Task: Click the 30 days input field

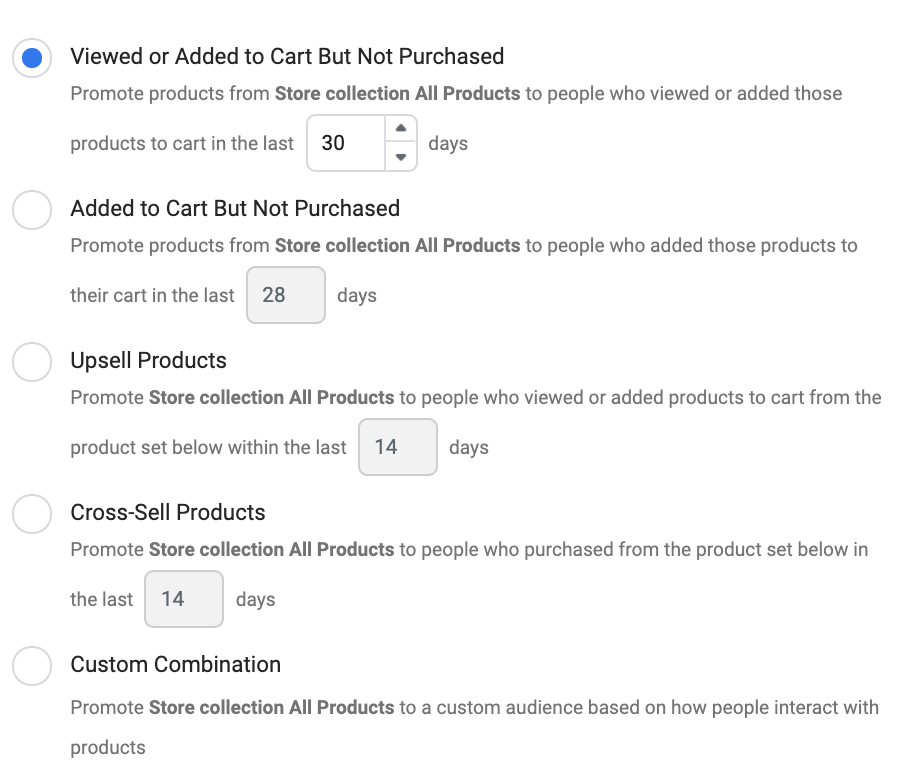Action: point(345,143)
